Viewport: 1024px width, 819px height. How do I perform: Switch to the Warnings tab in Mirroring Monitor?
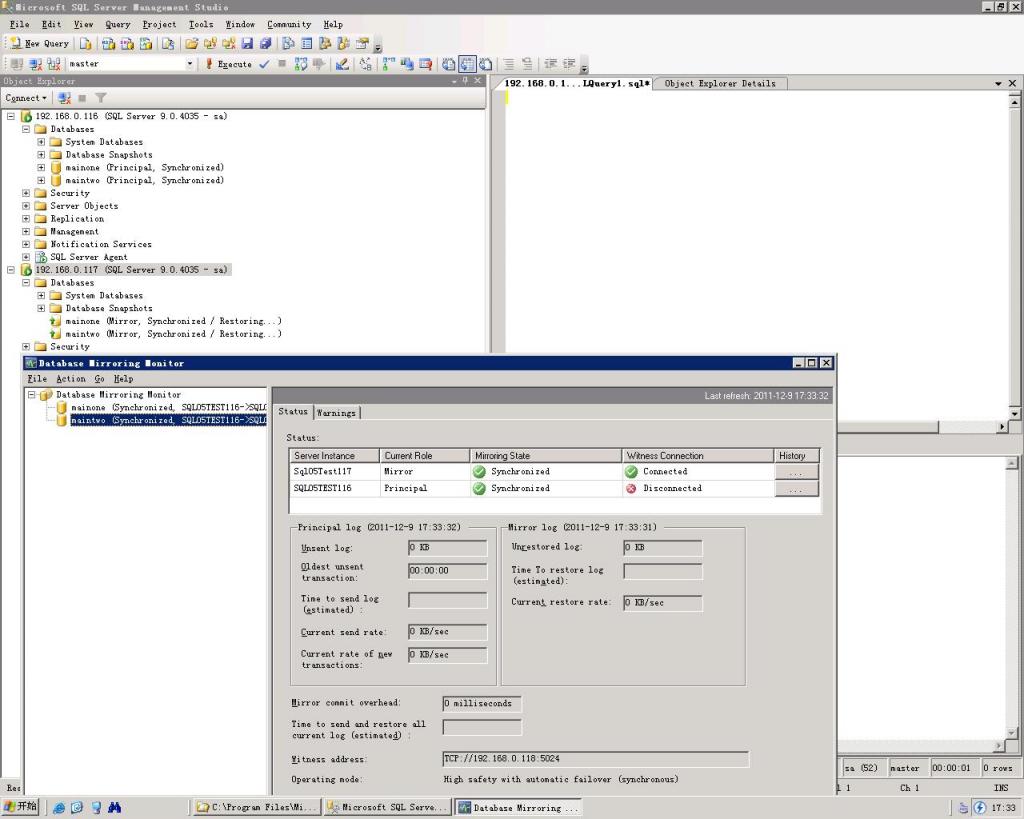point(336,413)
